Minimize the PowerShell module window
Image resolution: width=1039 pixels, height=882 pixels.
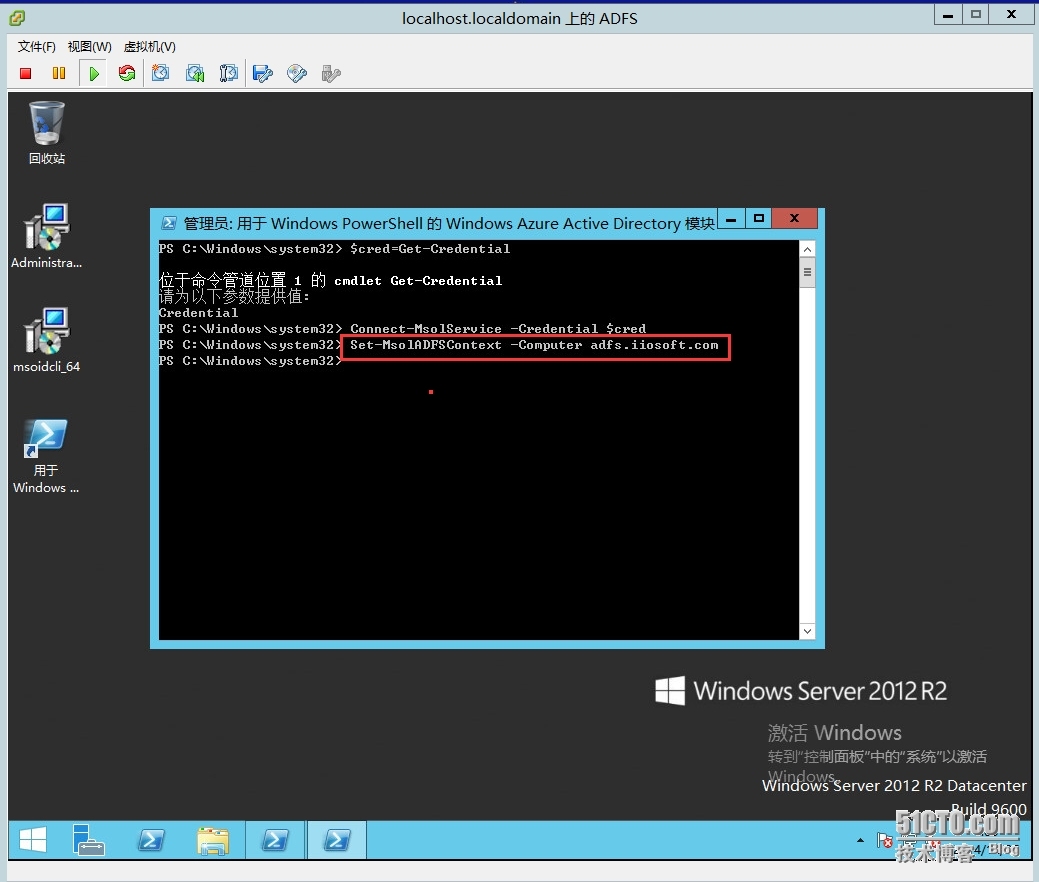point(731,219)
